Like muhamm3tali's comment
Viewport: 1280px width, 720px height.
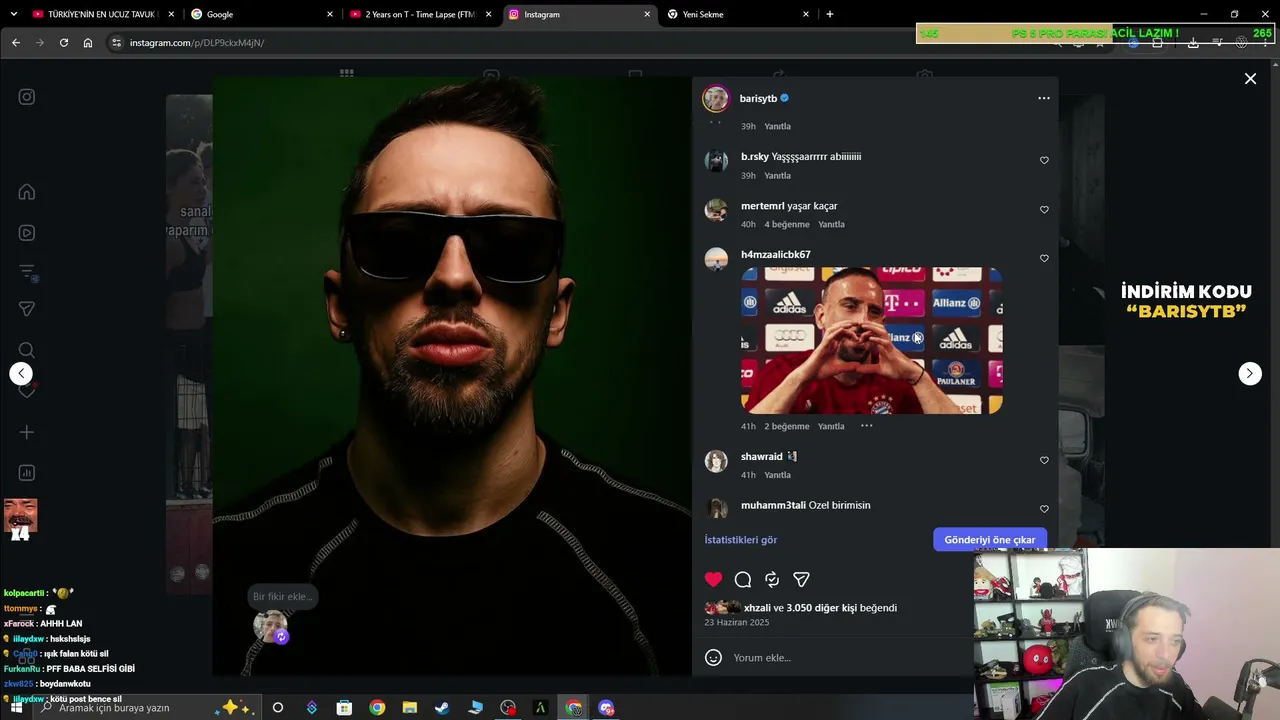pos(1044,509)
